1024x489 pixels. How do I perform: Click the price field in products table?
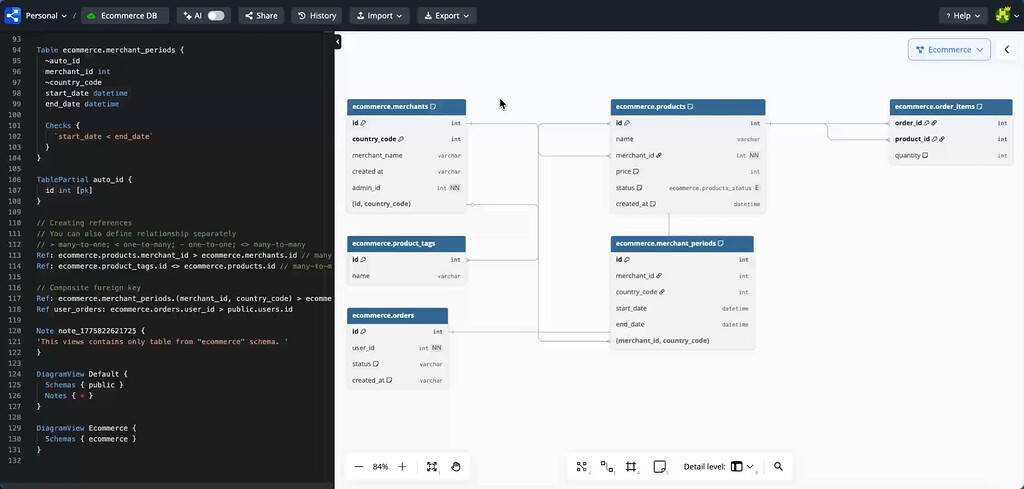[688, 172]
